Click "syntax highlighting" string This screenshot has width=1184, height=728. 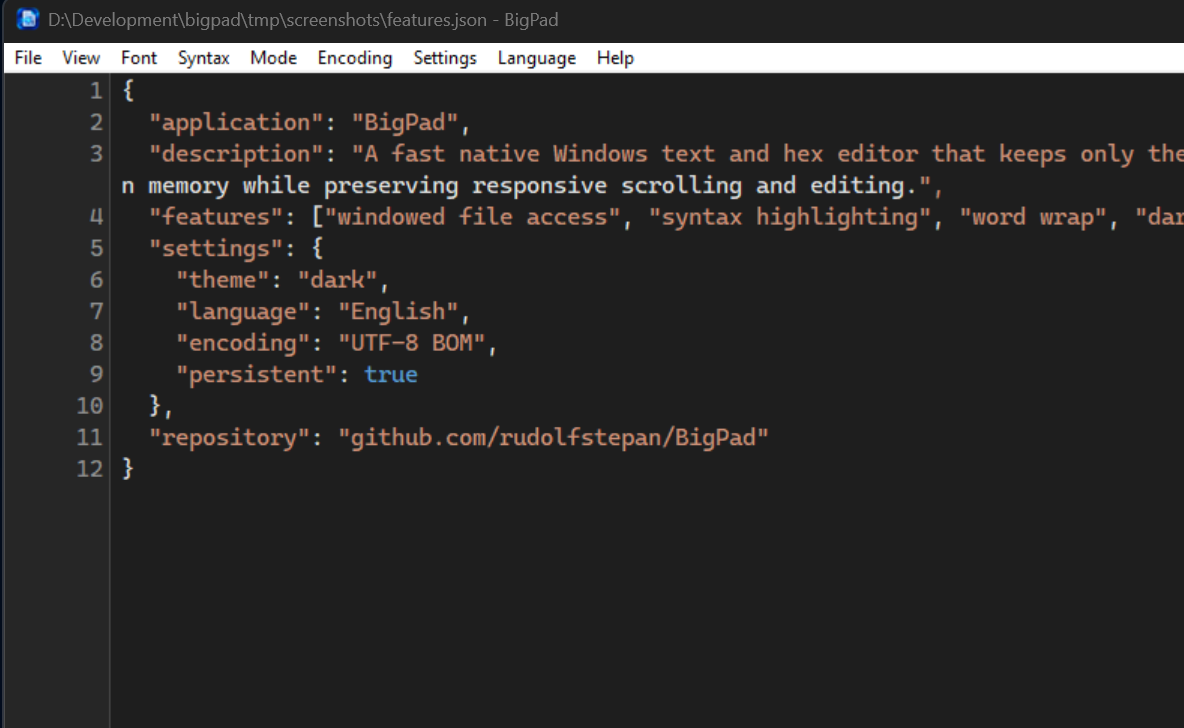coord(790,217)
